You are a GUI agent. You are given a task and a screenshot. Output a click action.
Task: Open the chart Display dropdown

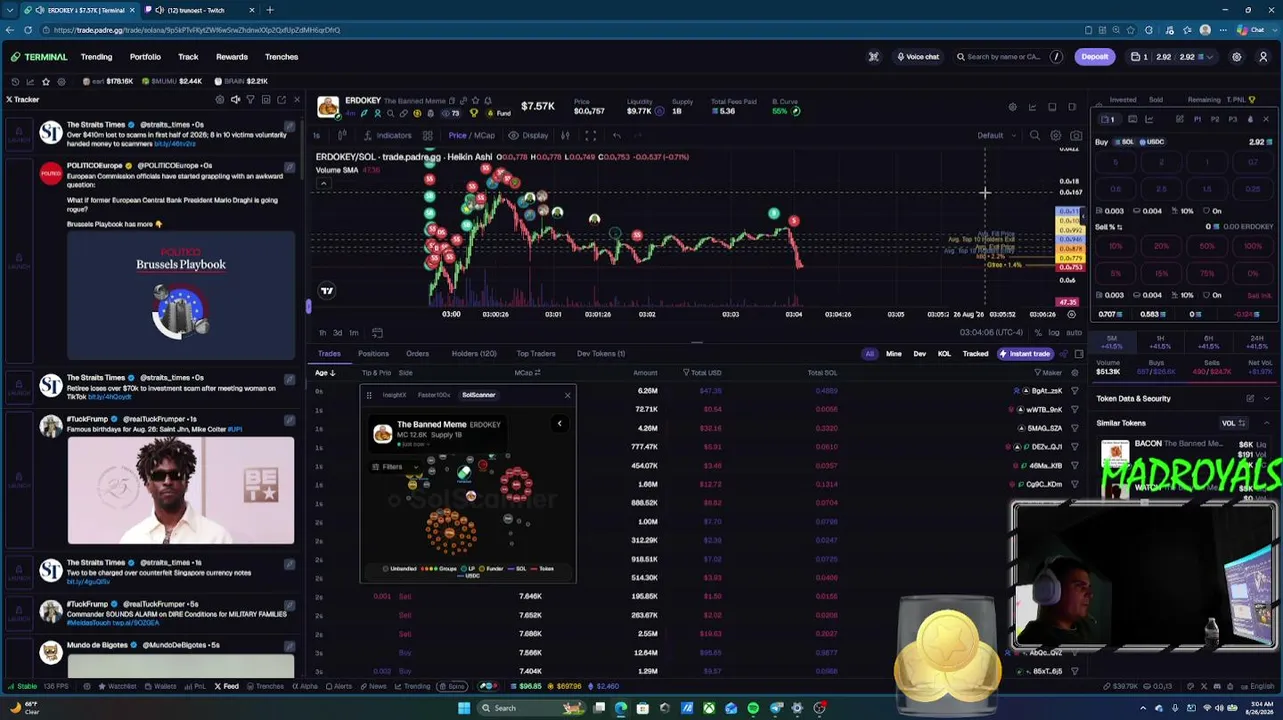[529, 136]
